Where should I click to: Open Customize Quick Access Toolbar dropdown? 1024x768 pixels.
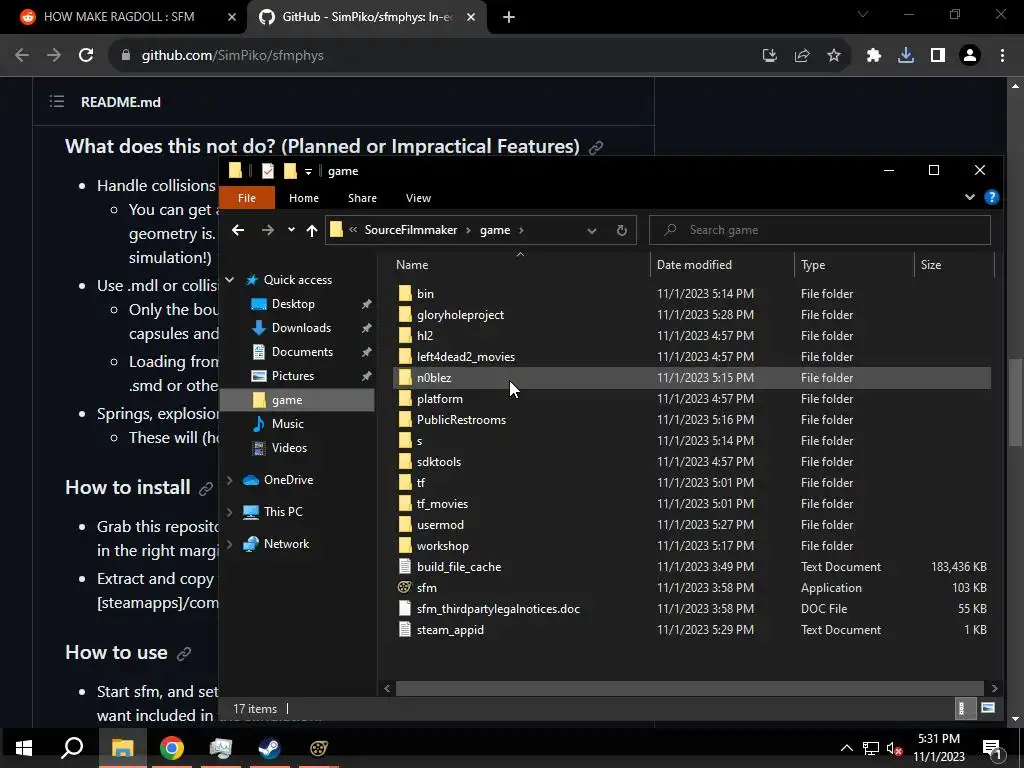point(308,172)
